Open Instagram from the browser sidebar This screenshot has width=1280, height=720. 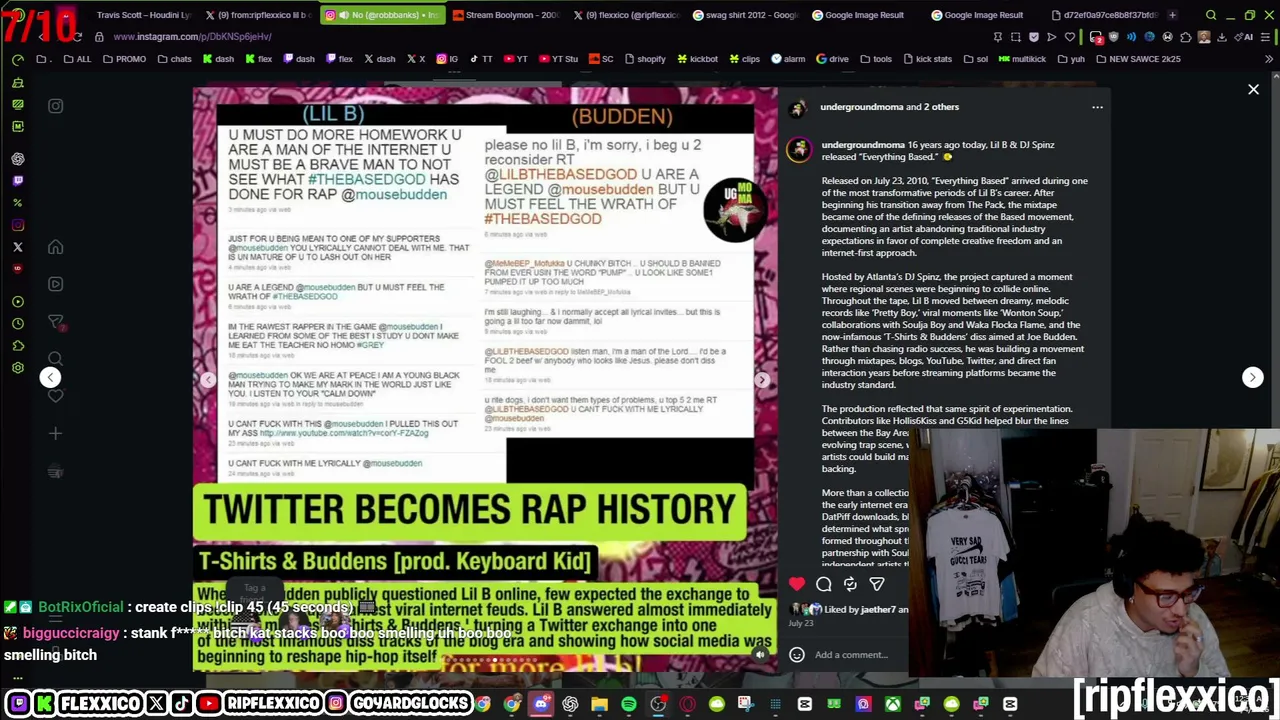point(18,225)
